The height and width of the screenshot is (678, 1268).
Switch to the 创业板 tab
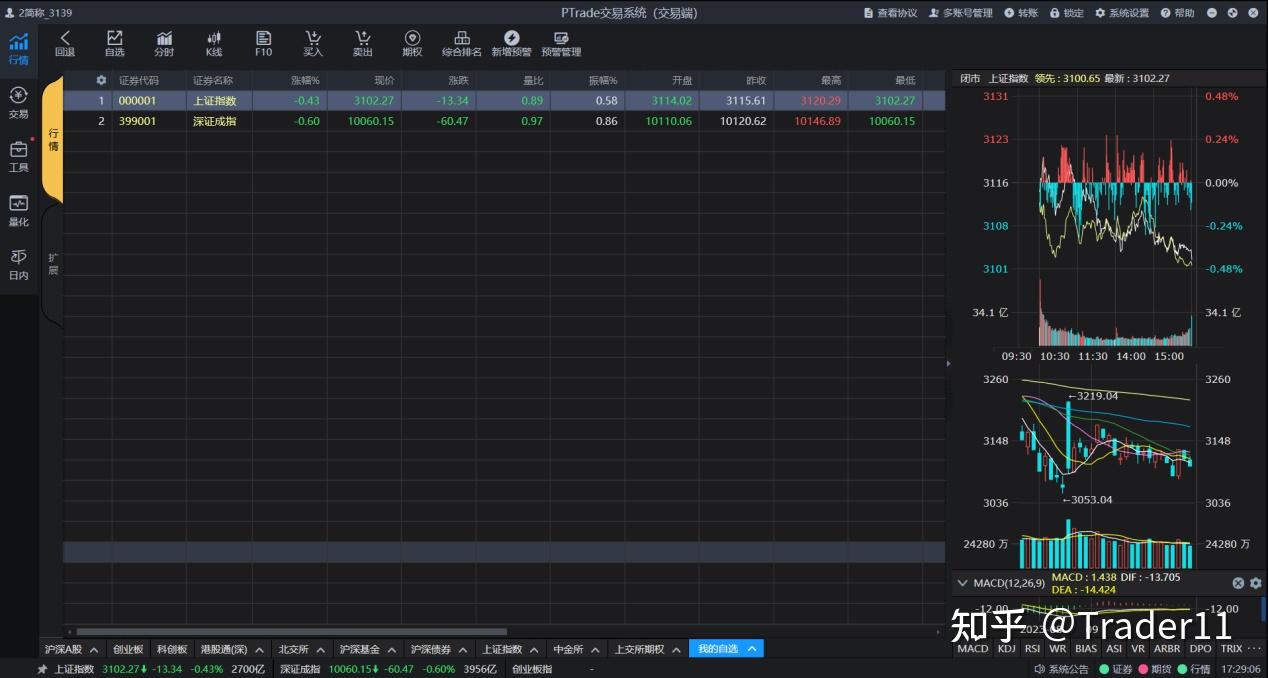click(127, 648)
